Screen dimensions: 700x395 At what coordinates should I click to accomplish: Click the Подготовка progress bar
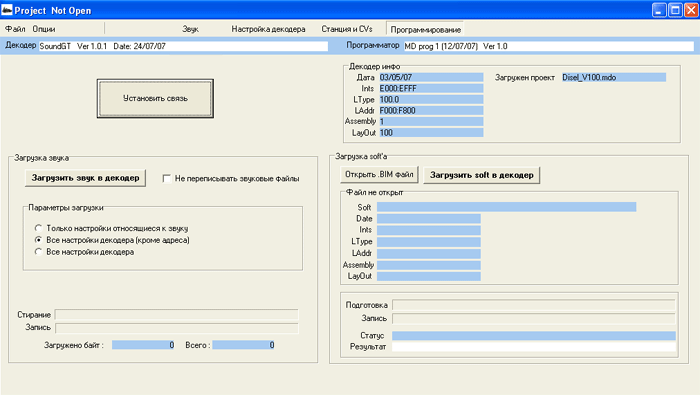click(x=534, y=305)
